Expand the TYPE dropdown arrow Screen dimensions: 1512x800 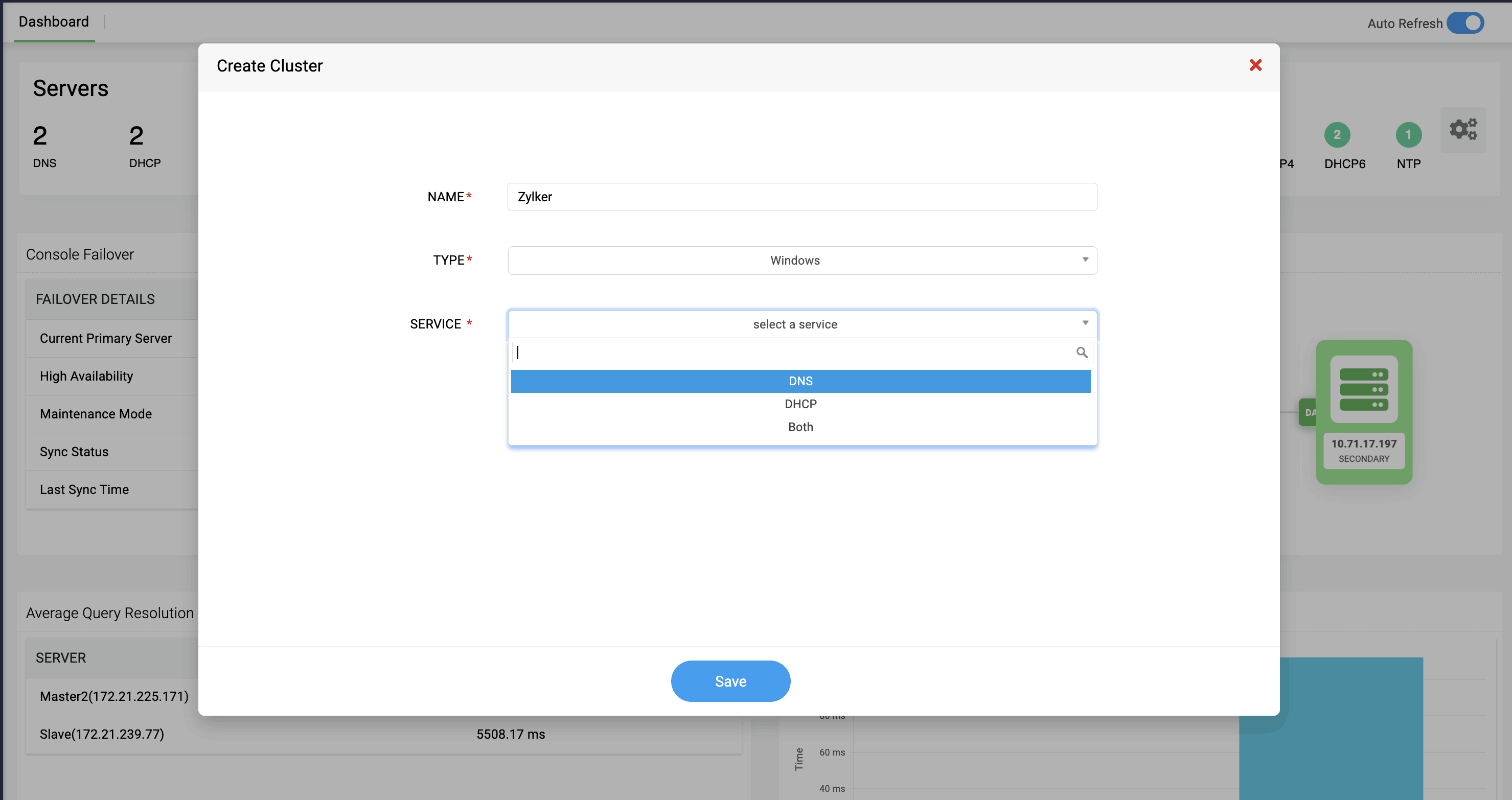pyautogui.click(x=1085, y=260)
